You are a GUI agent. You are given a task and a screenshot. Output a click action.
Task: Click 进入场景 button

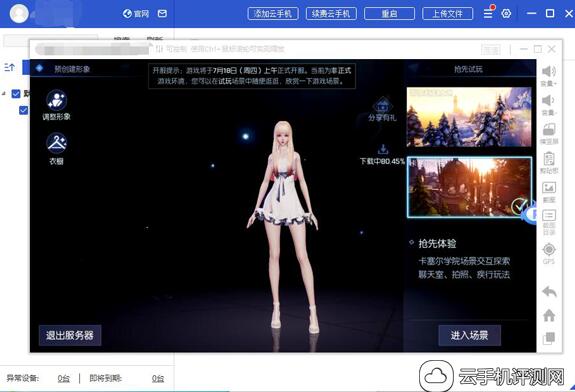click(x=469, y=335)
